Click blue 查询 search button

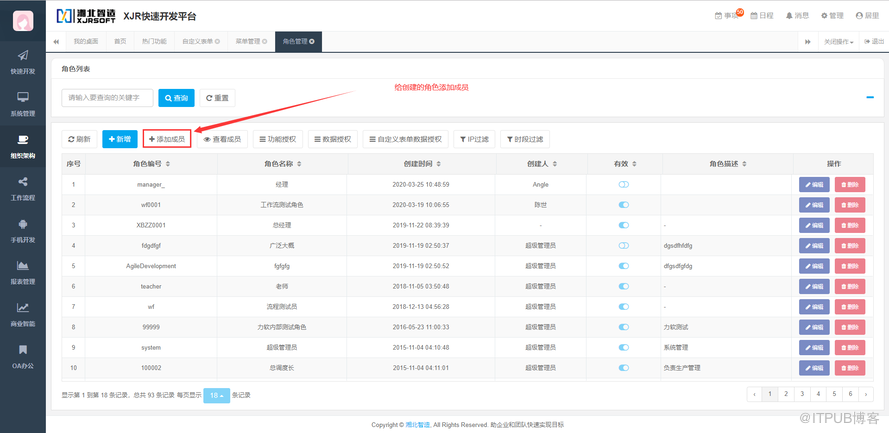(176, 98)
